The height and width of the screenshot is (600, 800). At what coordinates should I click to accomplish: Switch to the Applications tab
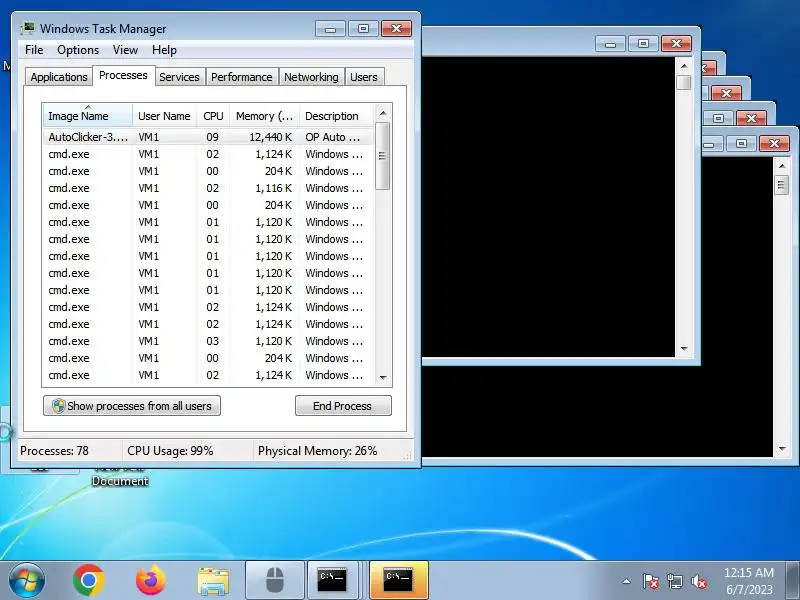click(59, 77)
